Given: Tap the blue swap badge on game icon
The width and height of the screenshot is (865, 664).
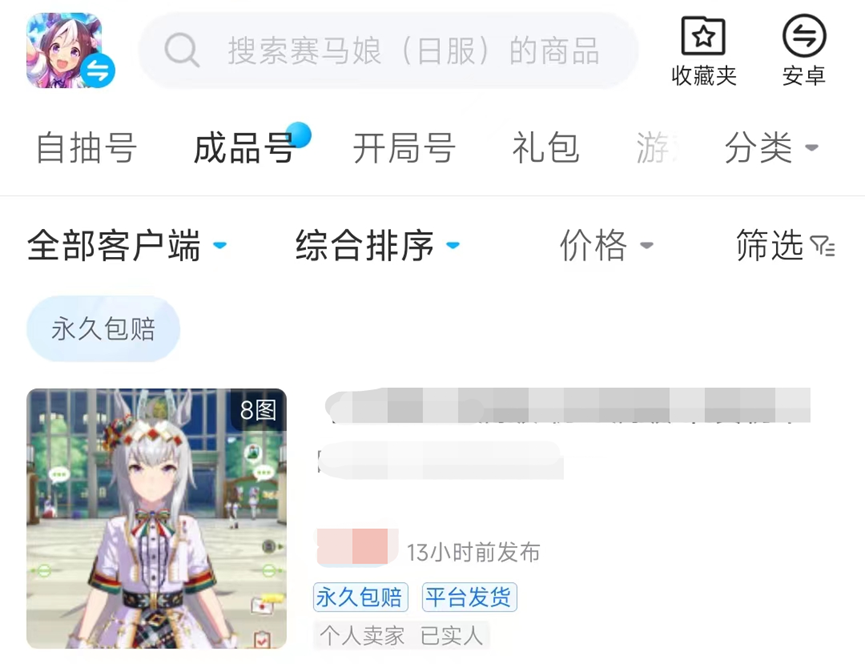Looking at the screenshot, I should [98, 71].
